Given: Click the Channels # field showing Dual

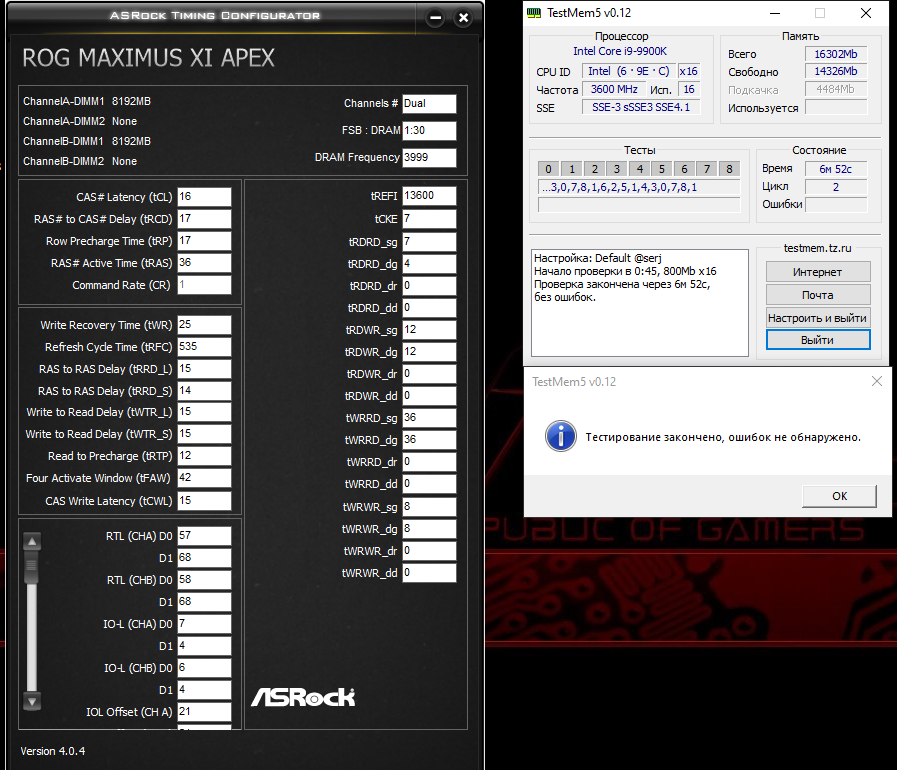Looking at the screenshot, I should [429, 104].
